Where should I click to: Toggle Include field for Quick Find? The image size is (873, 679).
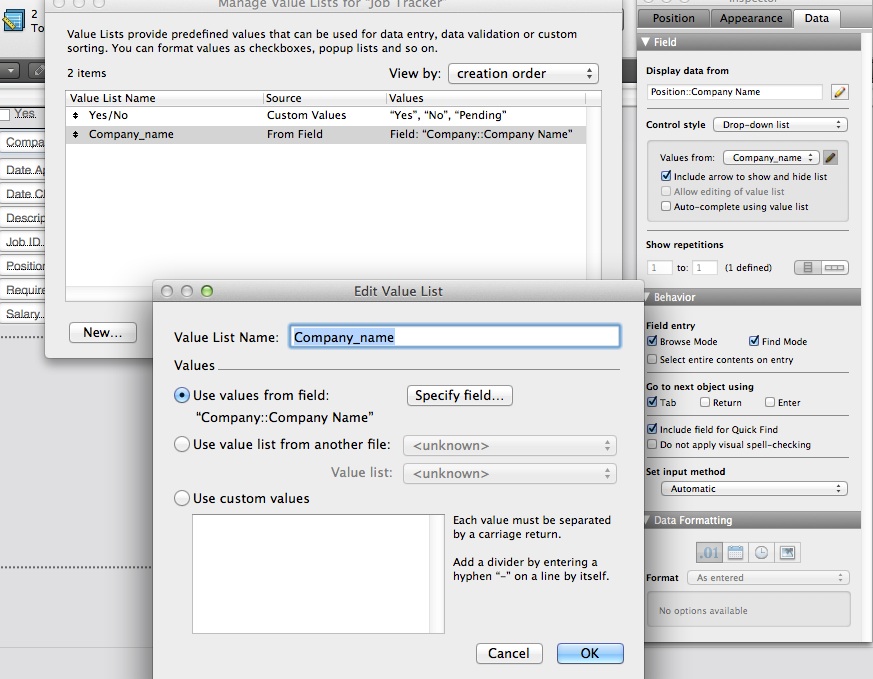click(x=653, y=429)
